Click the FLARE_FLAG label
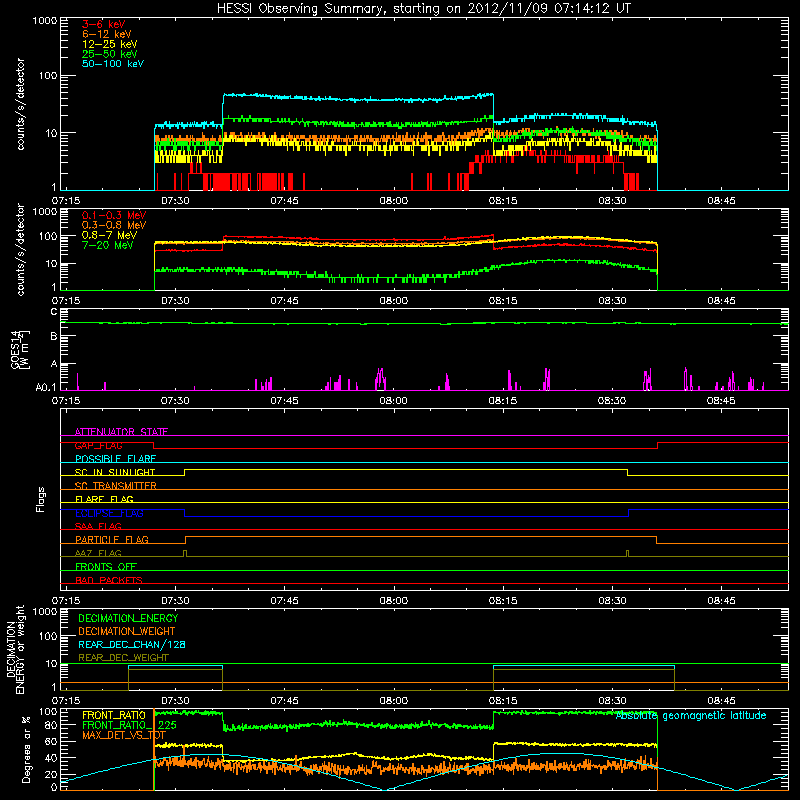Image resolution: width=800 pixels, height=800 pixels. (x=104, y=499)
